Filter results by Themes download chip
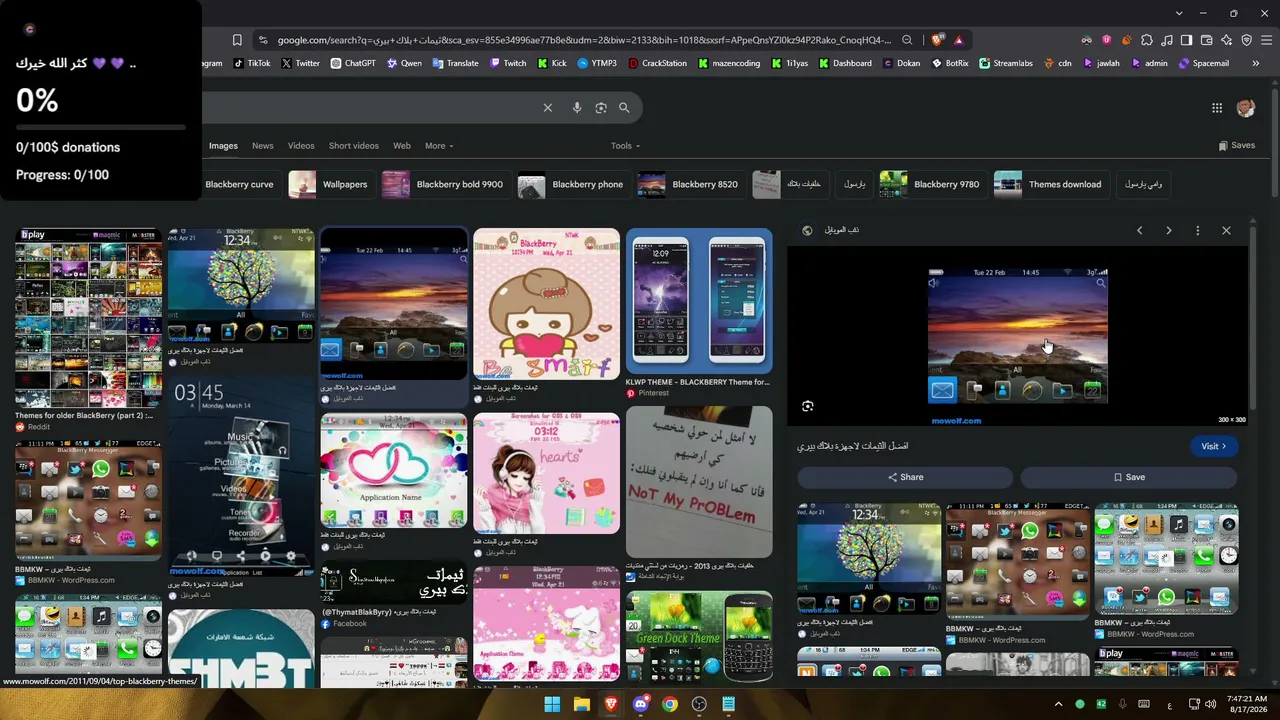 pos(1051,184)
